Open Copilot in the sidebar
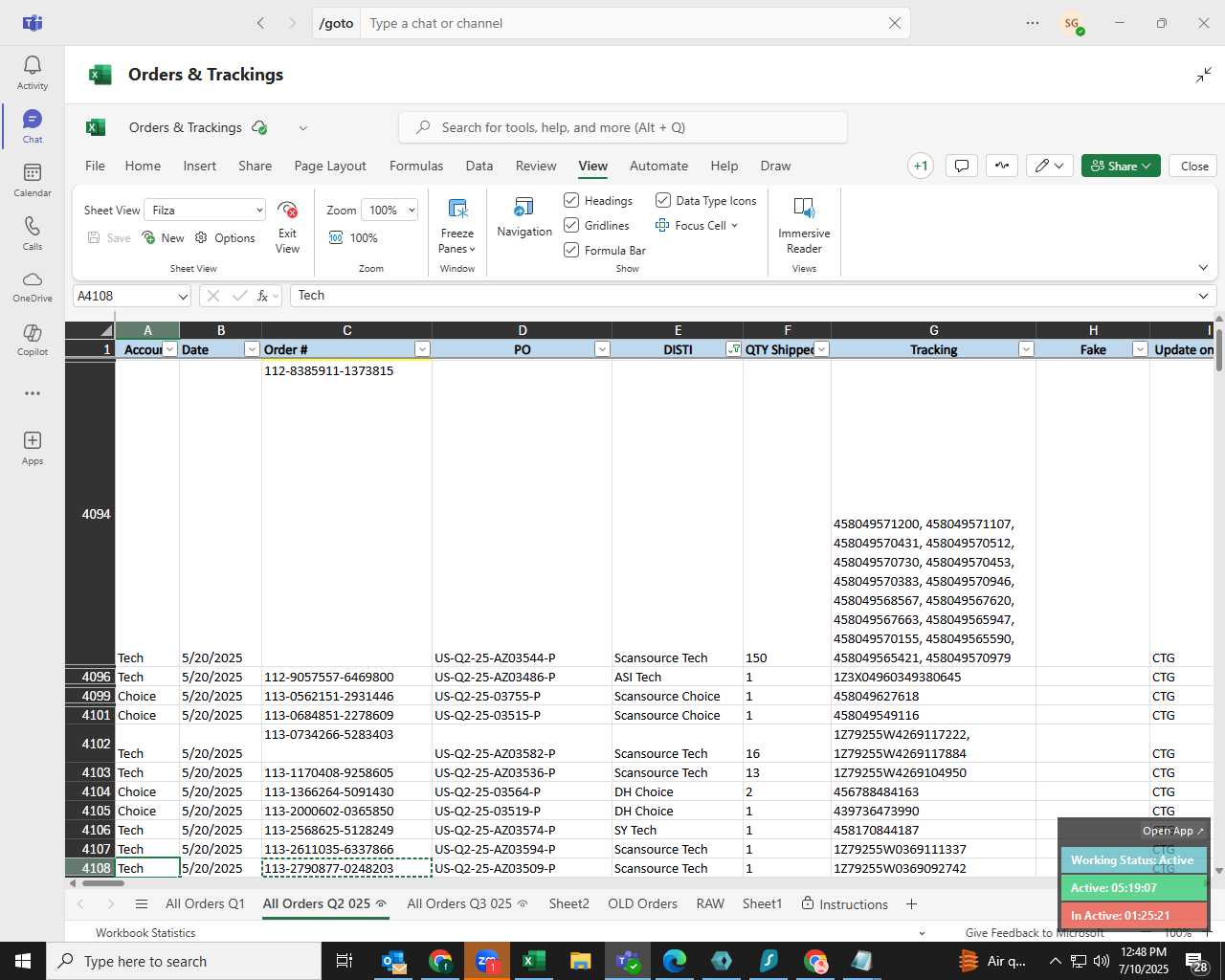This screenshot has width=1225, height=980. (x=33, y=340)
